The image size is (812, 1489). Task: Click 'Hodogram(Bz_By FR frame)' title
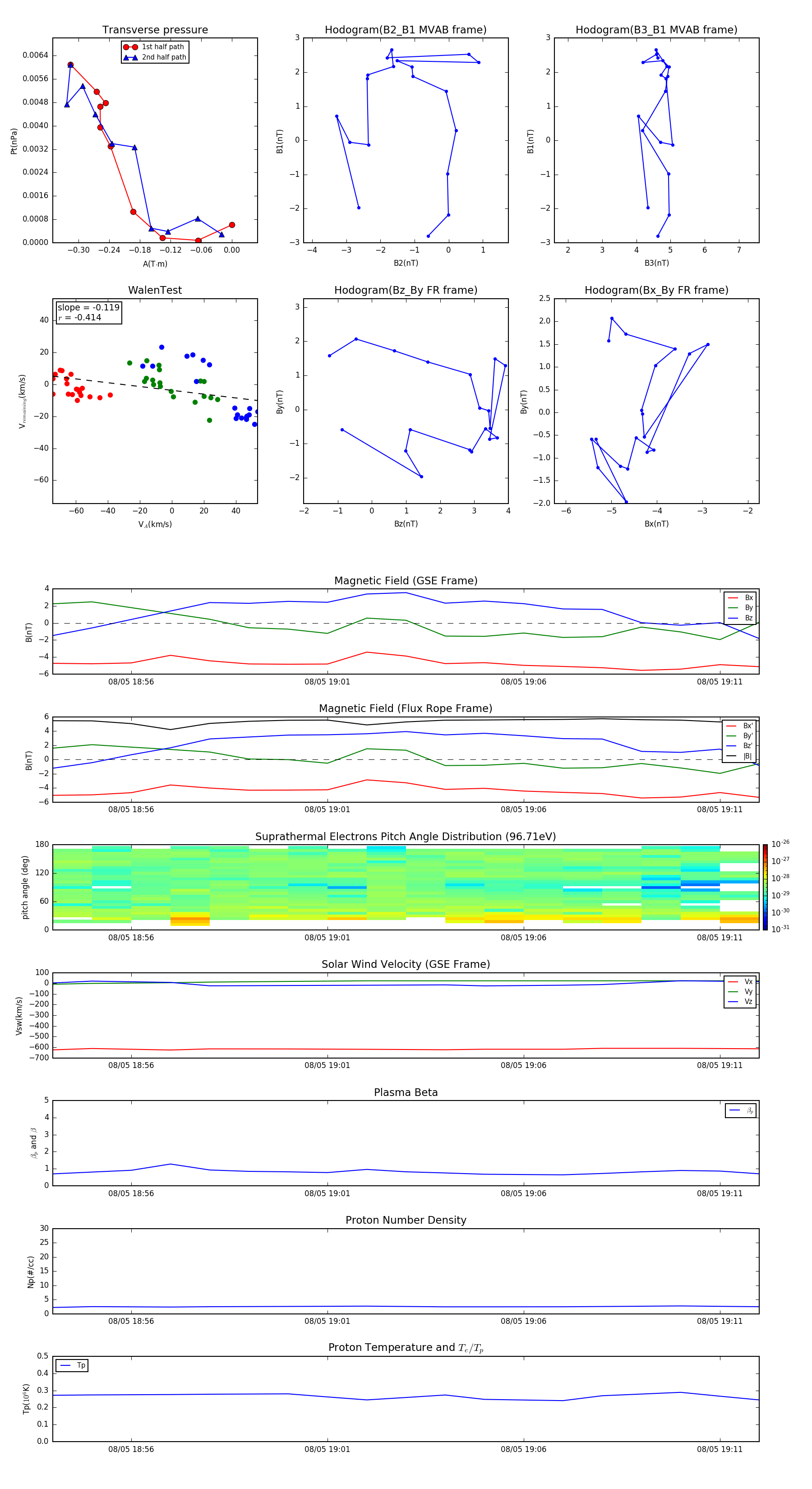coord(406,290)
